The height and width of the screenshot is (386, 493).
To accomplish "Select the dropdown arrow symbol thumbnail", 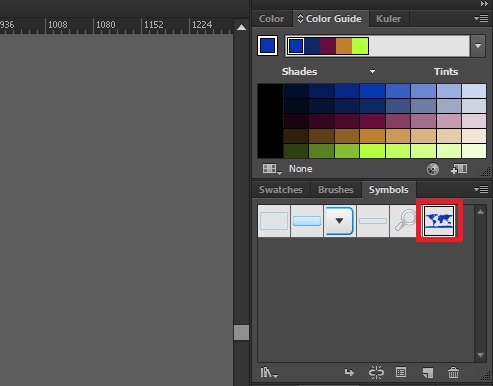I will click(339, 221).
